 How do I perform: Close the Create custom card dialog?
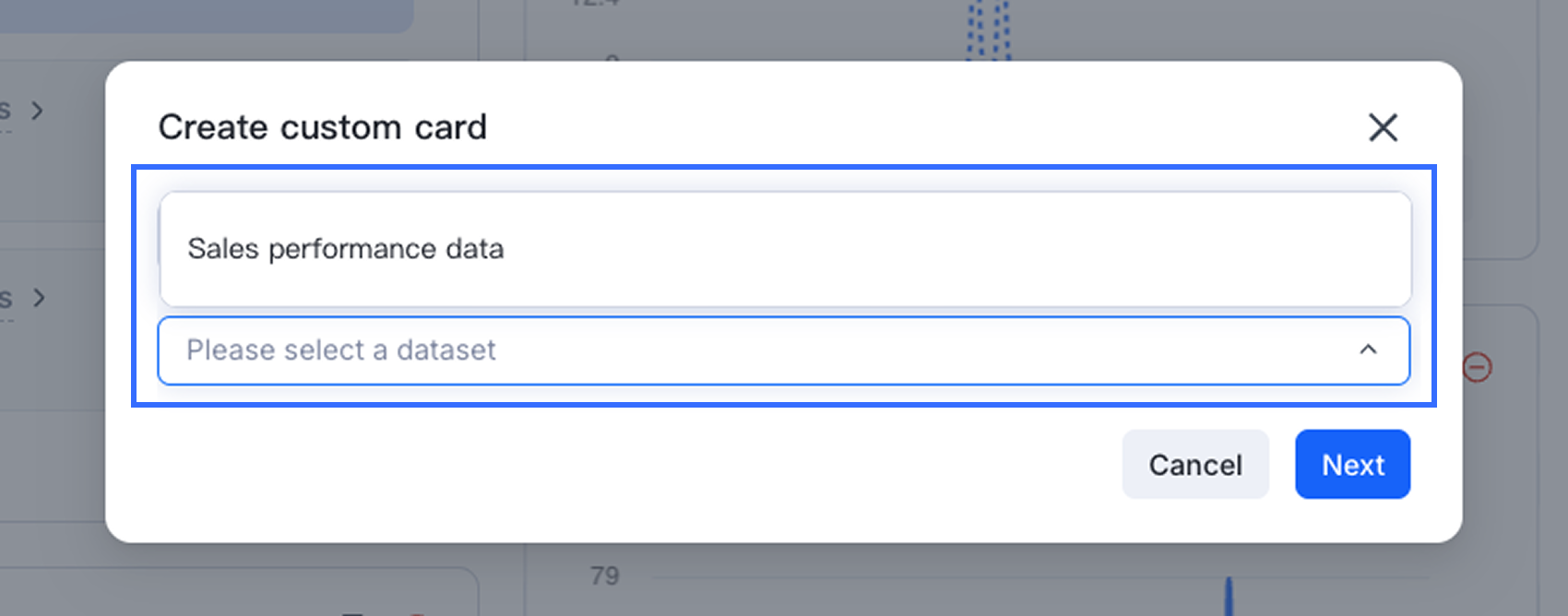pyautogui.click(x=1383, y=127)
